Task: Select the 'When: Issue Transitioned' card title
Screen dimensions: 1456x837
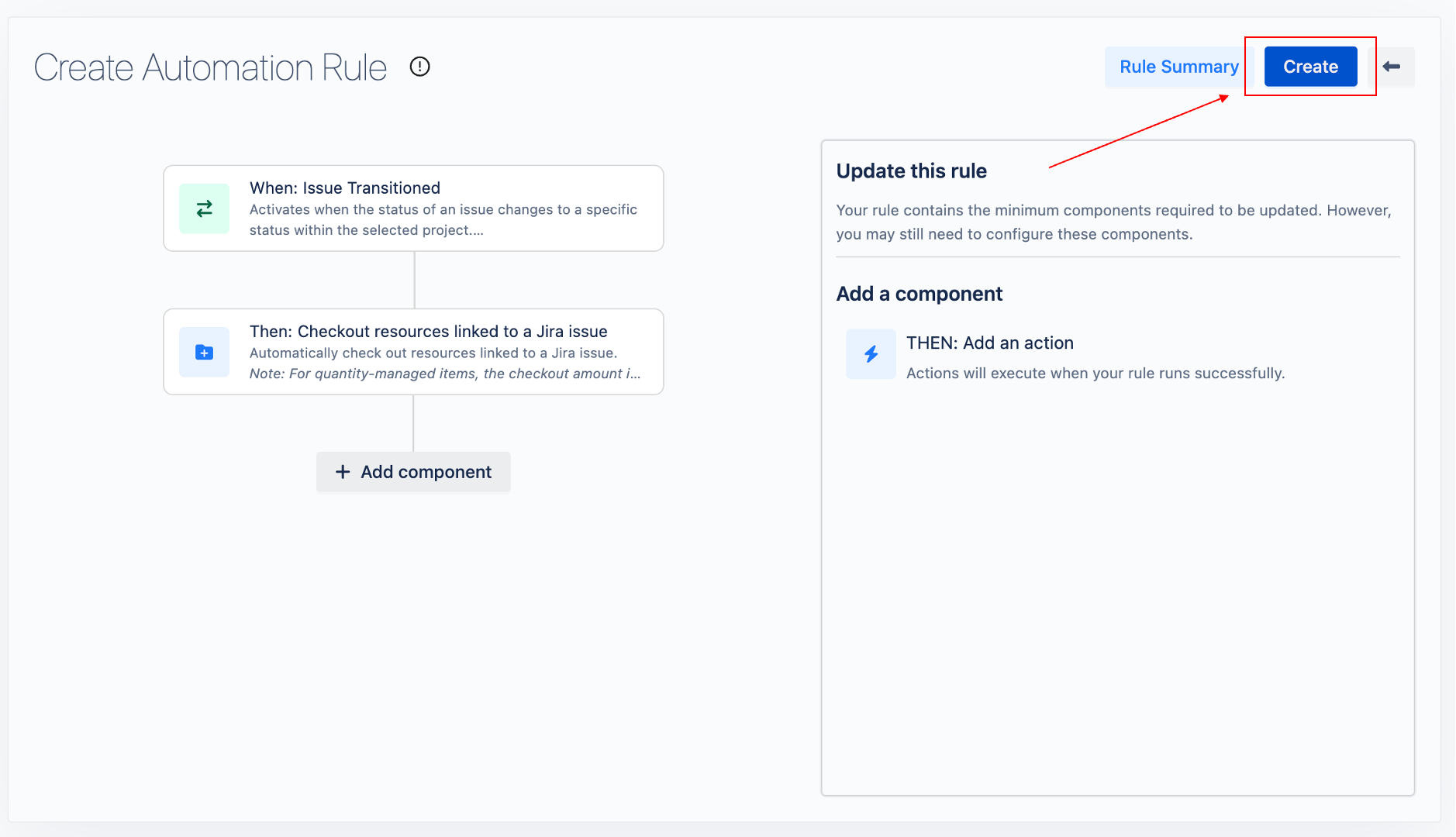Action: pos(344,188)
